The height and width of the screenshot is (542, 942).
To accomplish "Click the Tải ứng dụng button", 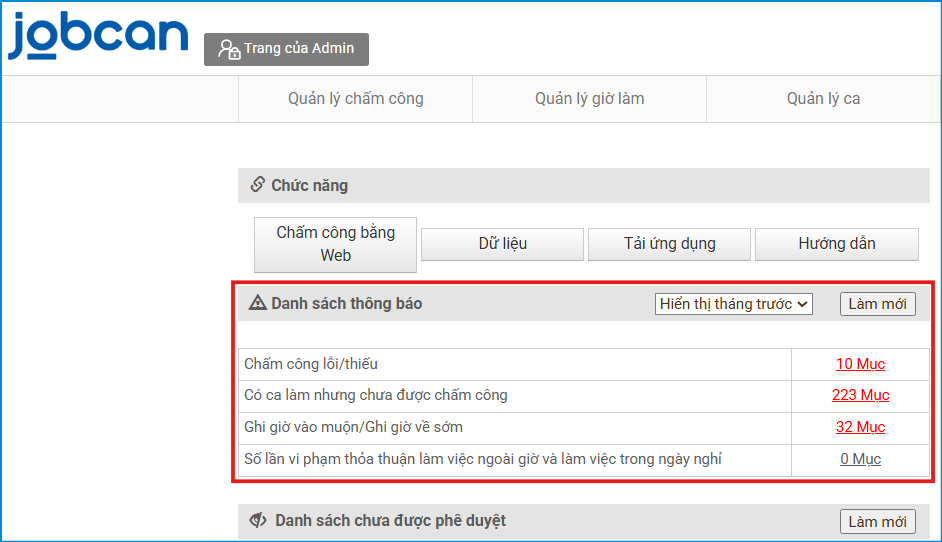I will (x=669, y=244).
